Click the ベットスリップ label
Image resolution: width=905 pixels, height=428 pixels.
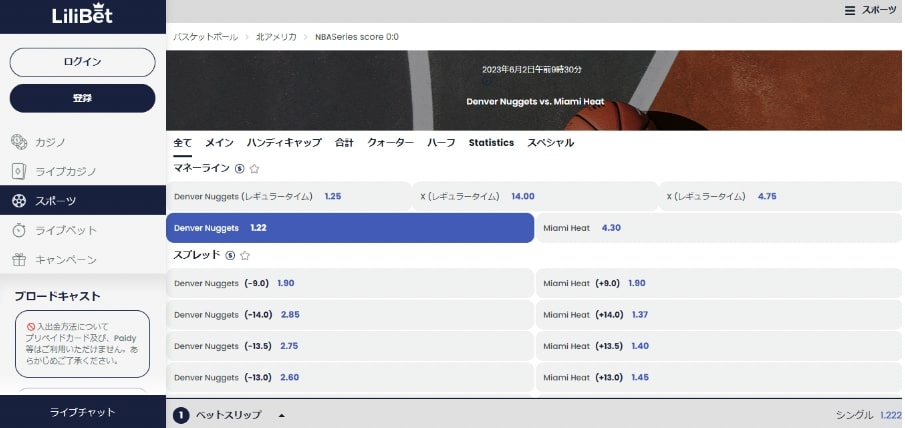click(229, 415)
